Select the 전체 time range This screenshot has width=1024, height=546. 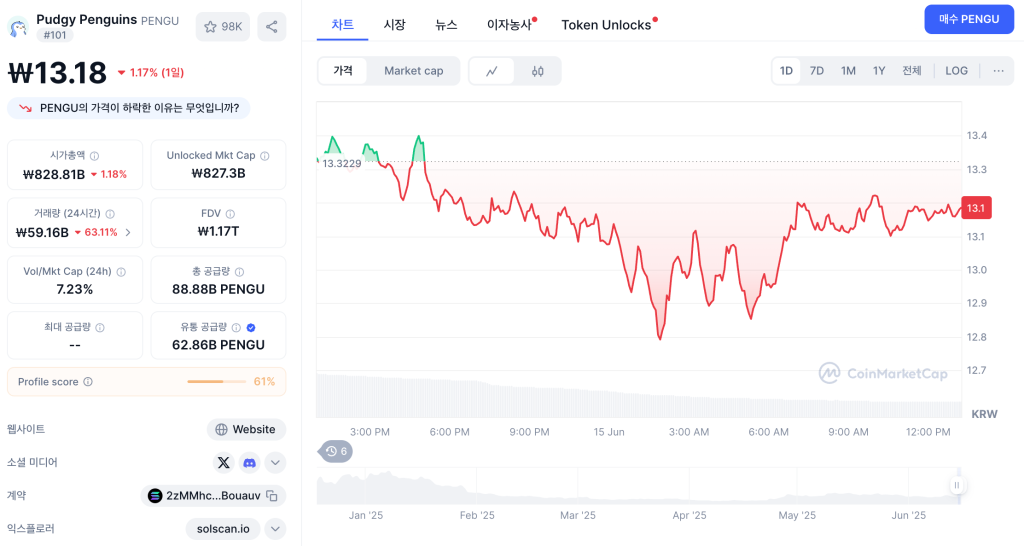[912, 71]
